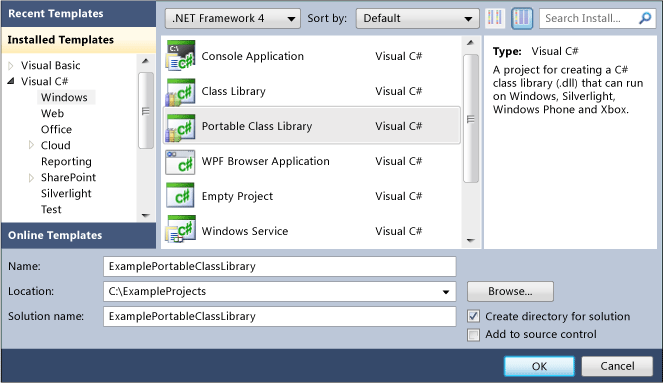Open the .NET Framework 4 dropdown
The image size is (663, 383).
(233, 19)
